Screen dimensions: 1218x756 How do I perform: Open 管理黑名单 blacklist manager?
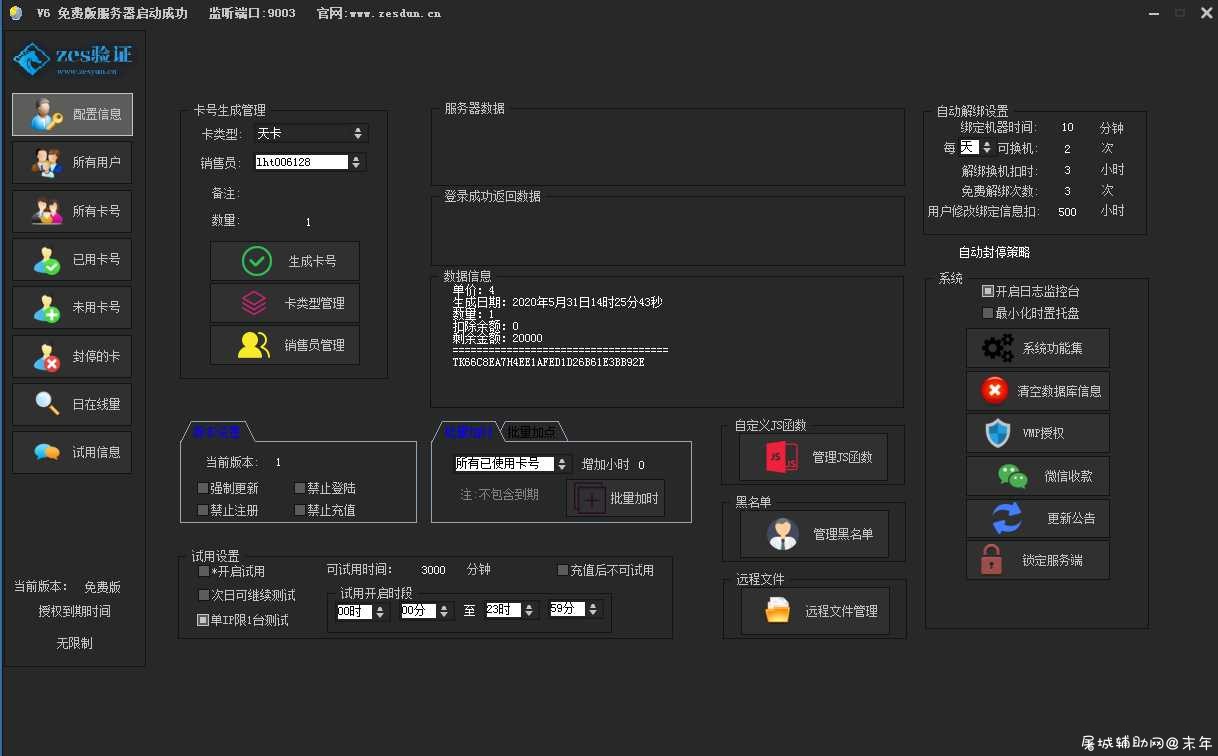pos(814,534)
